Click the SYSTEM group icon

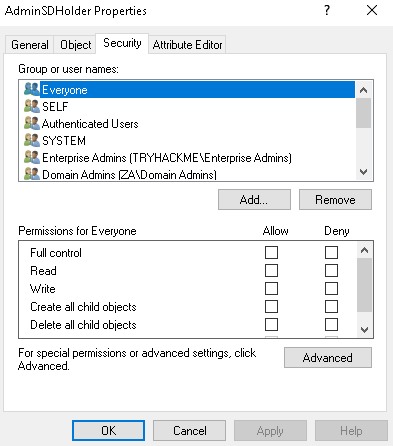click(x=32, y=140)
